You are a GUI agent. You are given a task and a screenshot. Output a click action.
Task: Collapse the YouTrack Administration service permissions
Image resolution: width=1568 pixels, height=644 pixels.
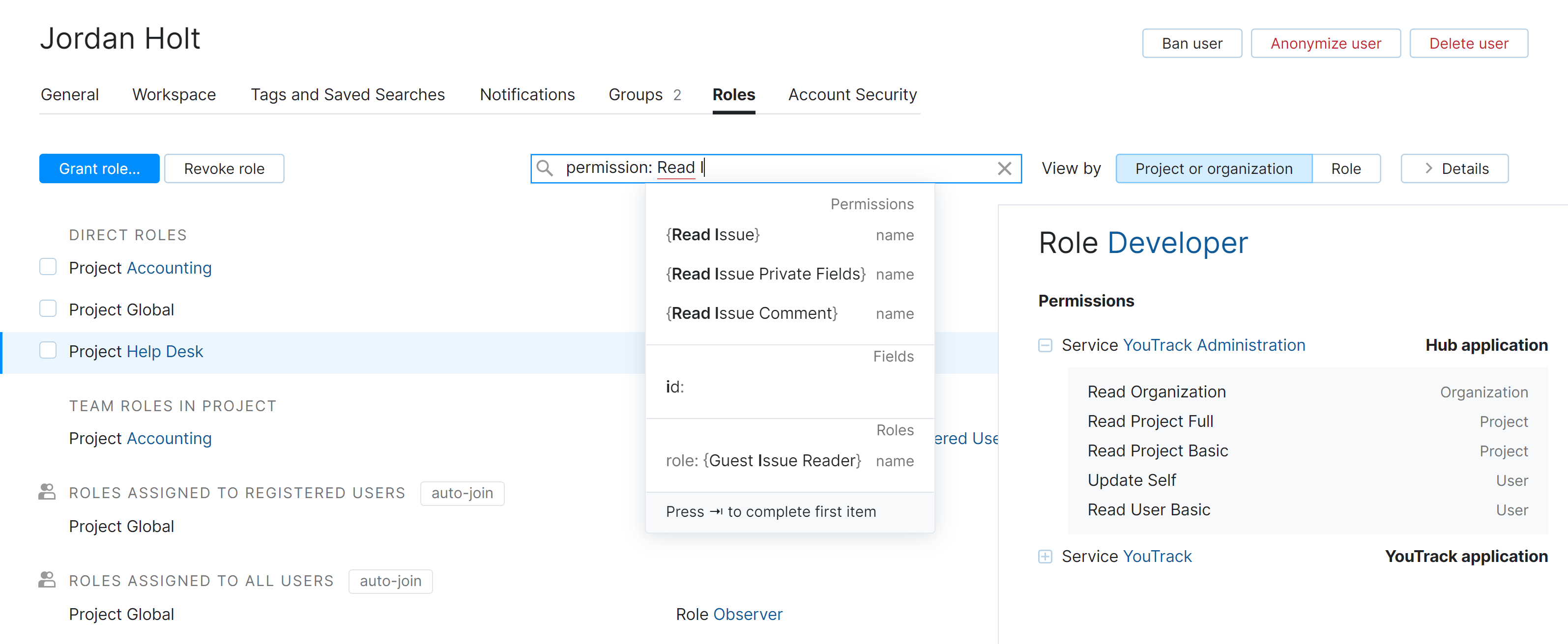pyautogui.click(x=1045, y=345)
